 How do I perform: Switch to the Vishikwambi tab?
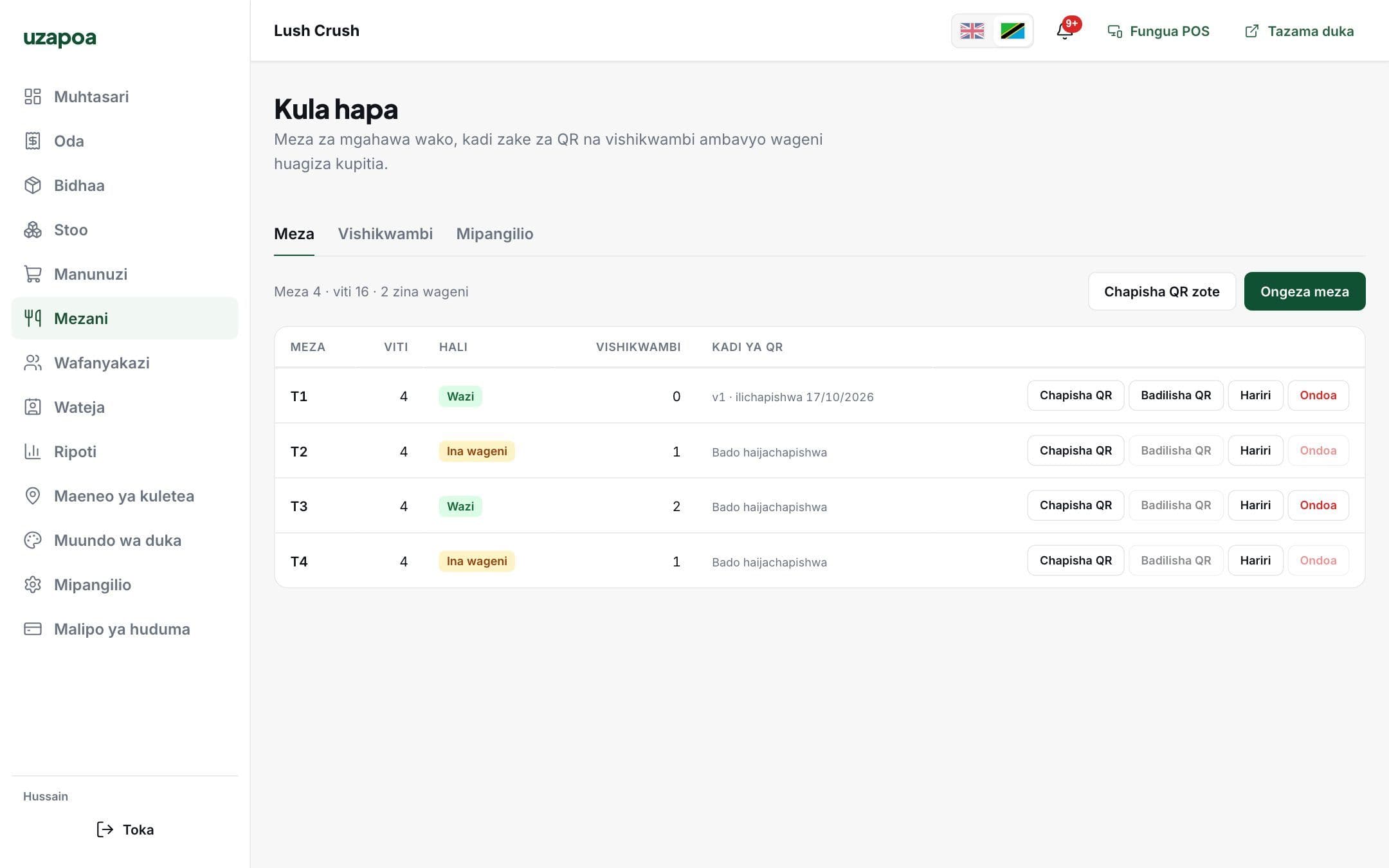[385, 234]
